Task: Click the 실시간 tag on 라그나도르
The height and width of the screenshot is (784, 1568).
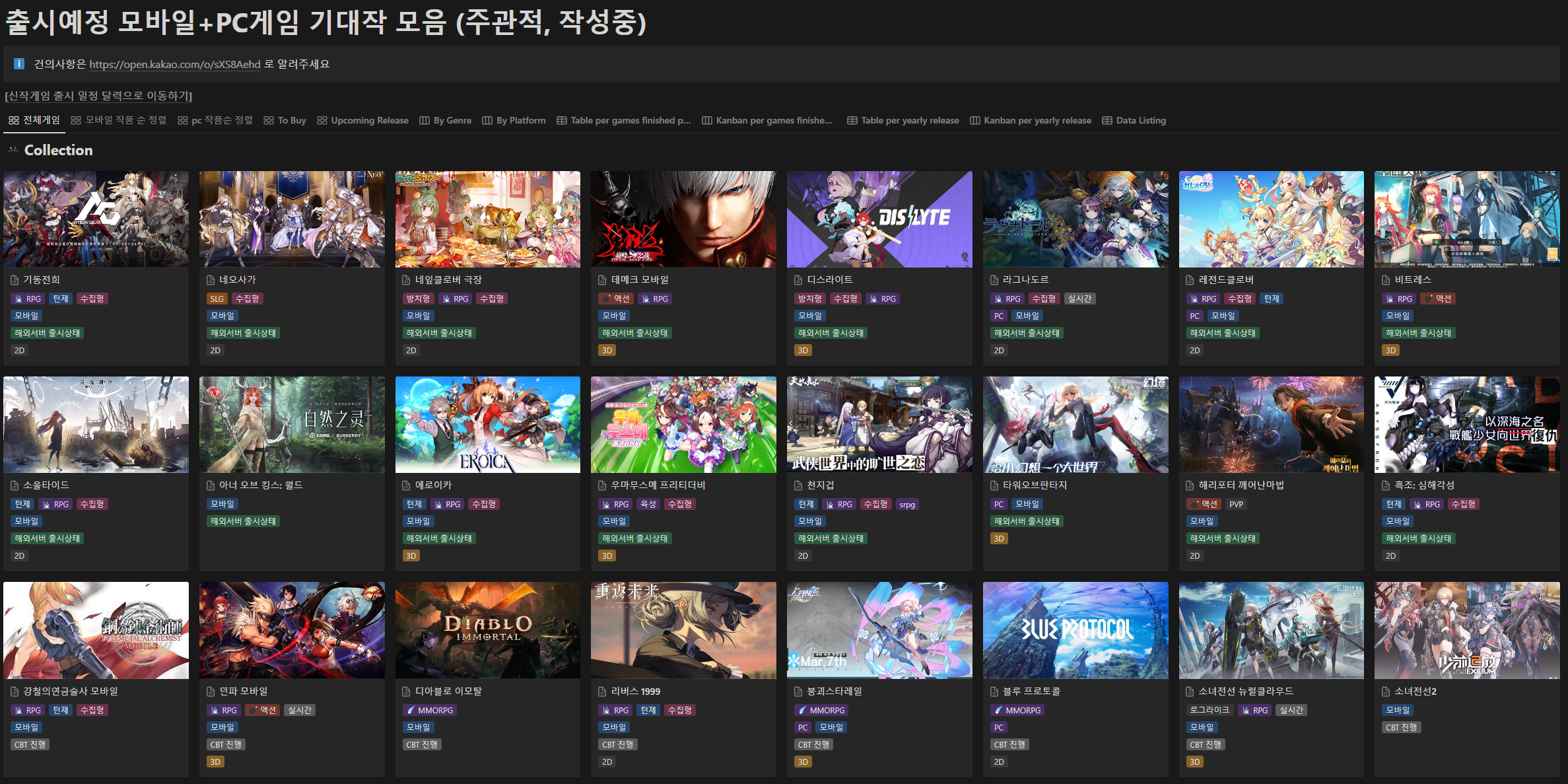Action: point(1080,299)
